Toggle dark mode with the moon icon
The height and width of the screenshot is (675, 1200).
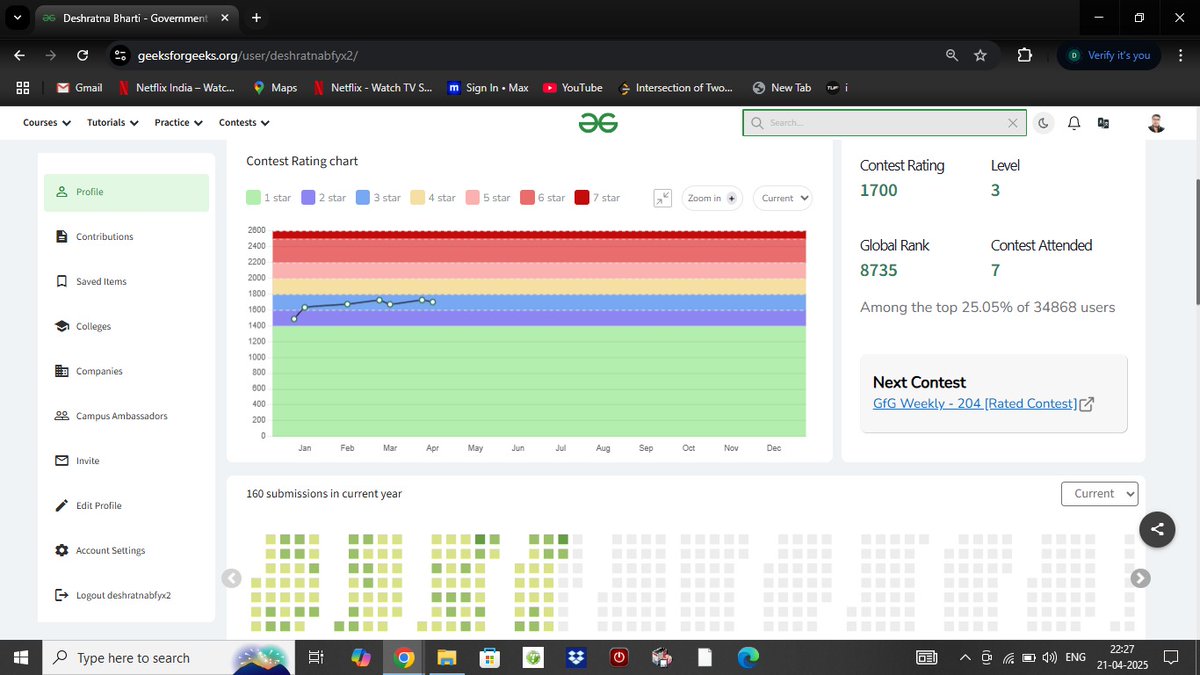point(1043,122)
